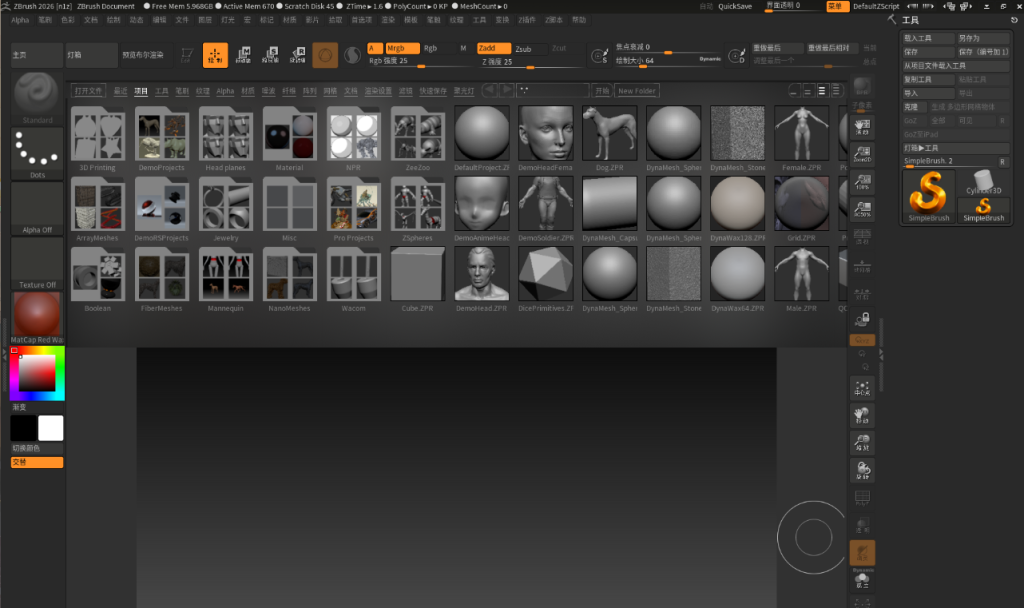This screenshot has height=608, width=1024.
Task: Click the Rotate gizmo icon
Action: click(x=297, y=56)
